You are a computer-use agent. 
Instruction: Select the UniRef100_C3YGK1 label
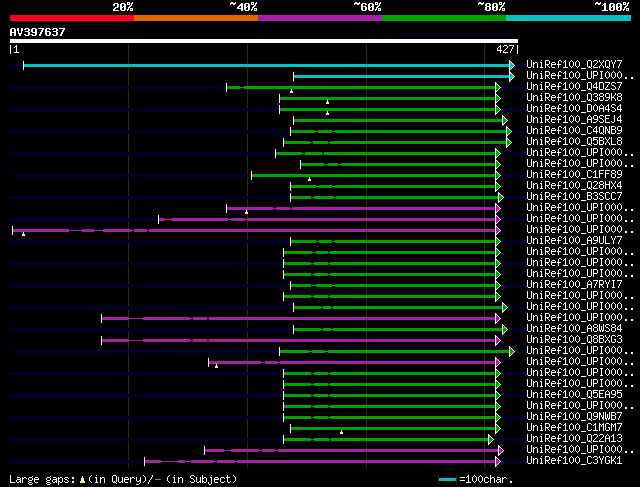click(x=574, y=461)
